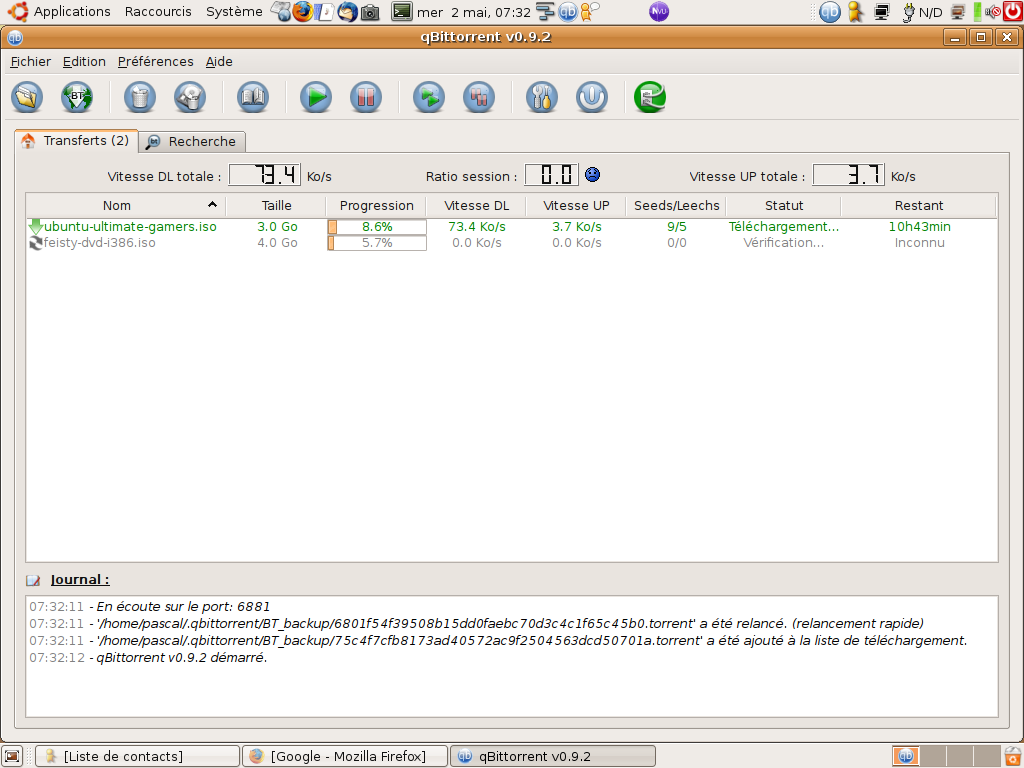The image size is (1024, 768).
Task: Launch Firefox from the top panel
Action: (302, 12)
